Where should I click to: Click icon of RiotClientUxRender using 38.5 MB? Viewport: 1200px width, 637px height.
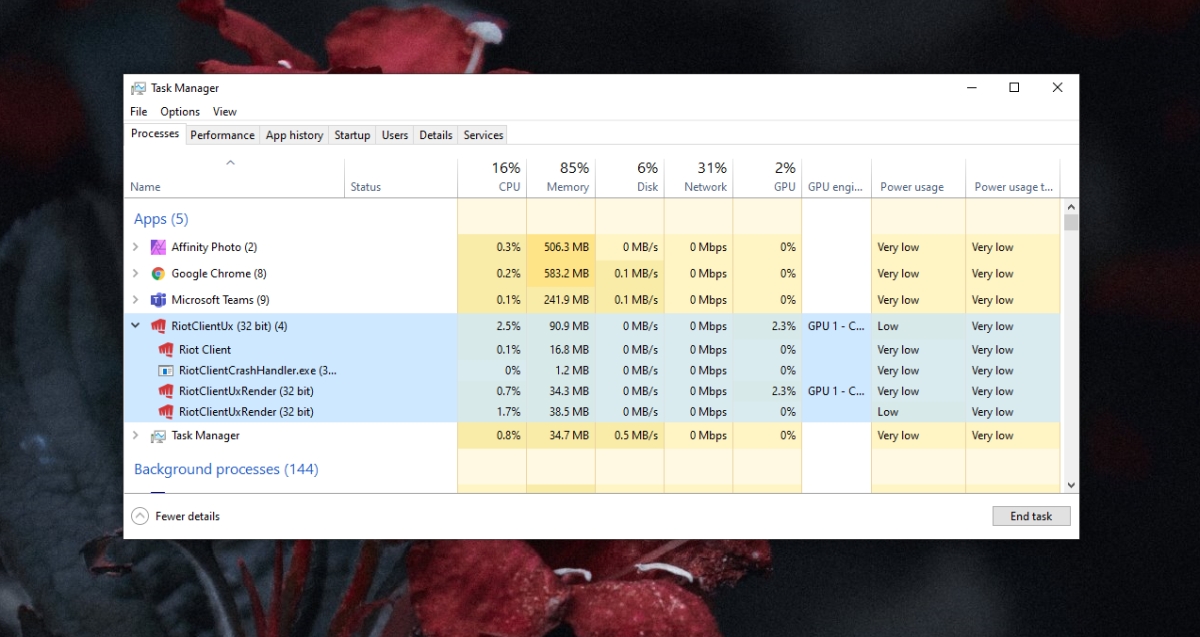tap(166, 412)
